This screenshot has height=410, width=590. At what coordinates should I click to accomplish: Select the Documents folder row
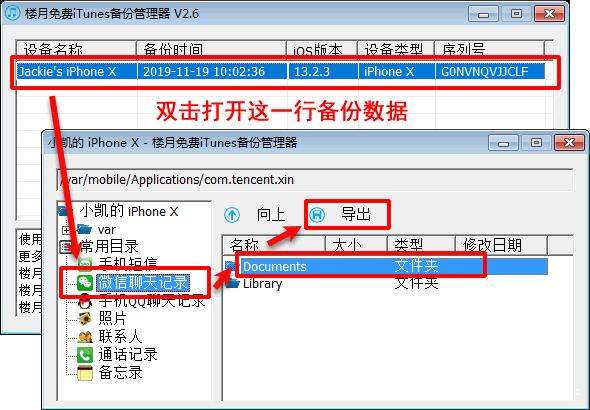(386, 266)
